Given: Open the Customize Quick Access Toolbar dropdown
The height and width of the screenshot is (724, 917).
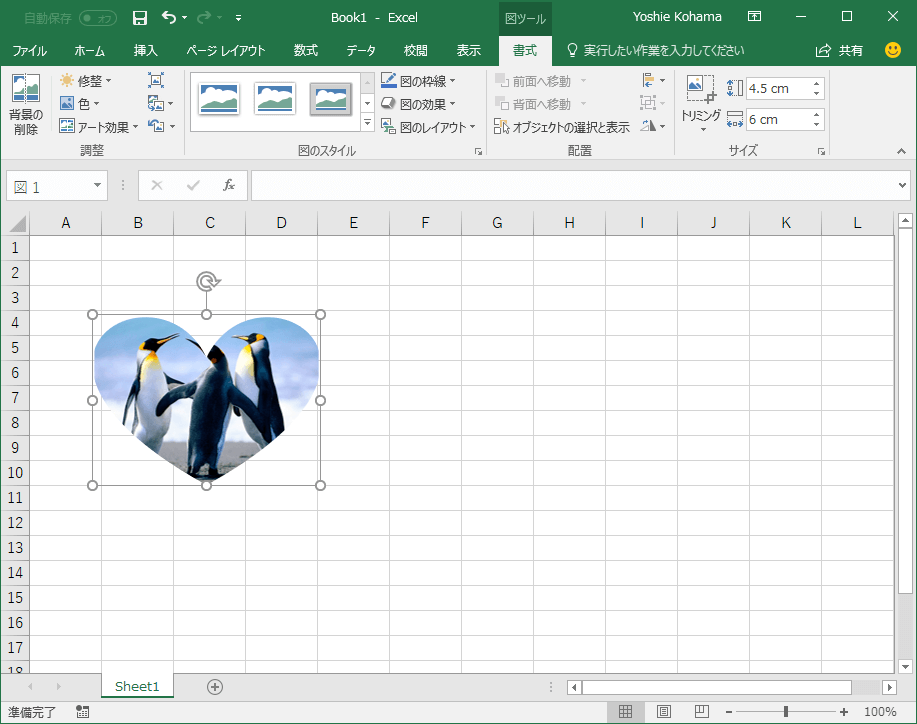Looking at the screenshot, I should coord(238,18).
